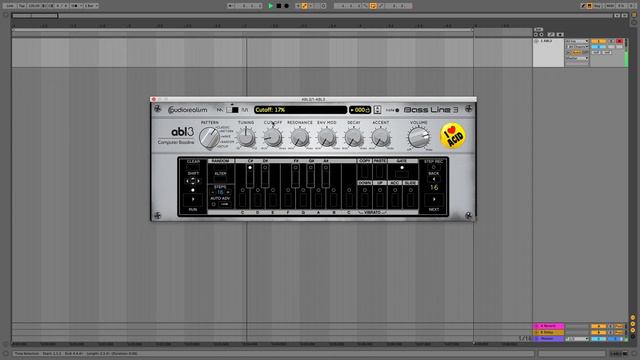This screenshot has height=360, width=640.
Task: Click the Cutoff 17% display
Action: point(300,110)
